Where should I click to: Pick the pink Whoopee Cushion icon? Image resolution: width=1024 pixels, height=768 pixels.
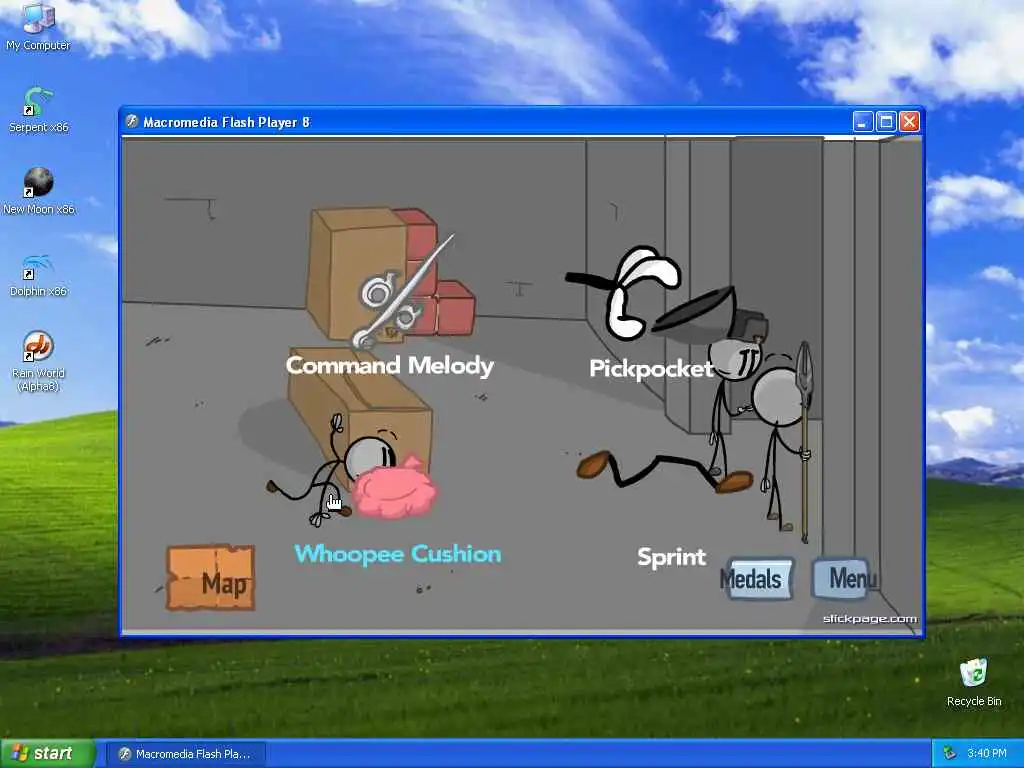pos(393,487)
